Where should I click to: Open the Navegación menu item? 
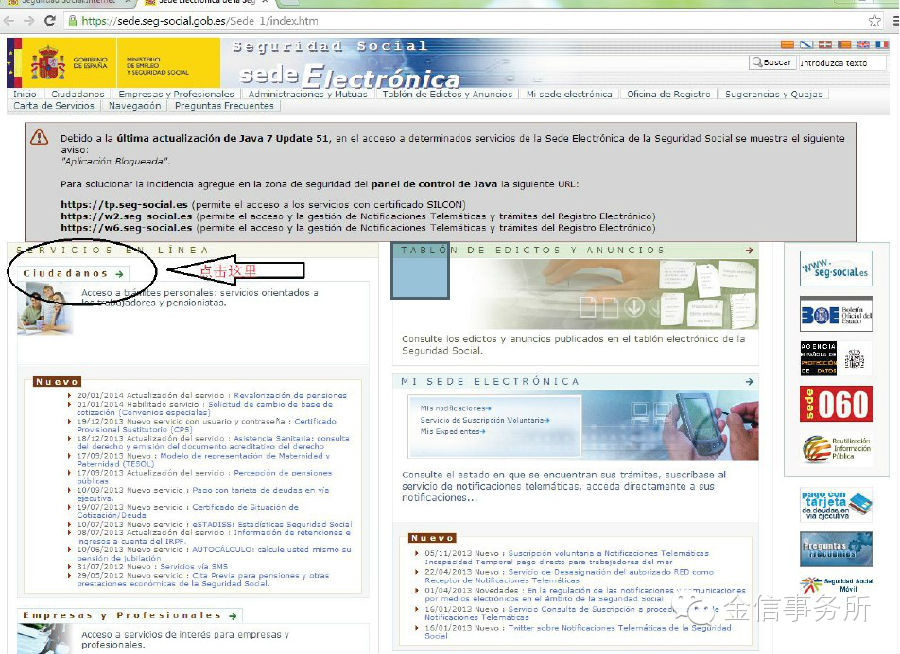[x=135, y=106]
